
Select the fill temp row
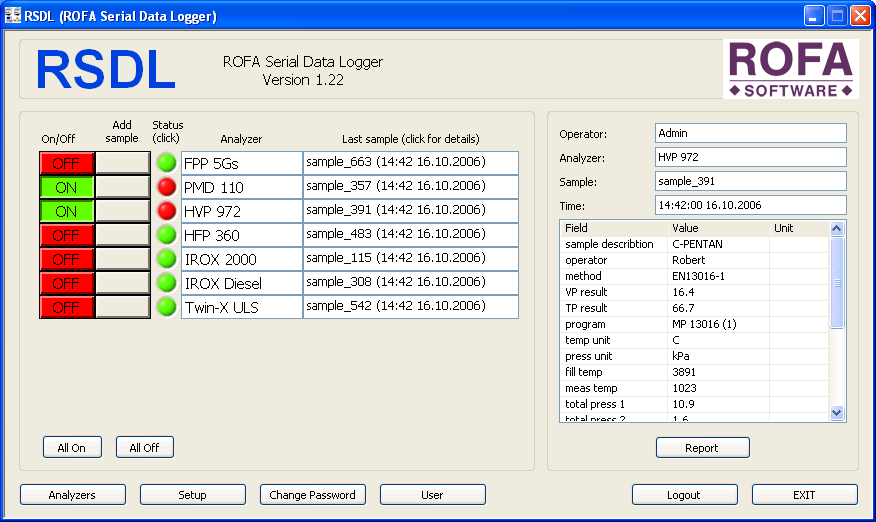694,372
